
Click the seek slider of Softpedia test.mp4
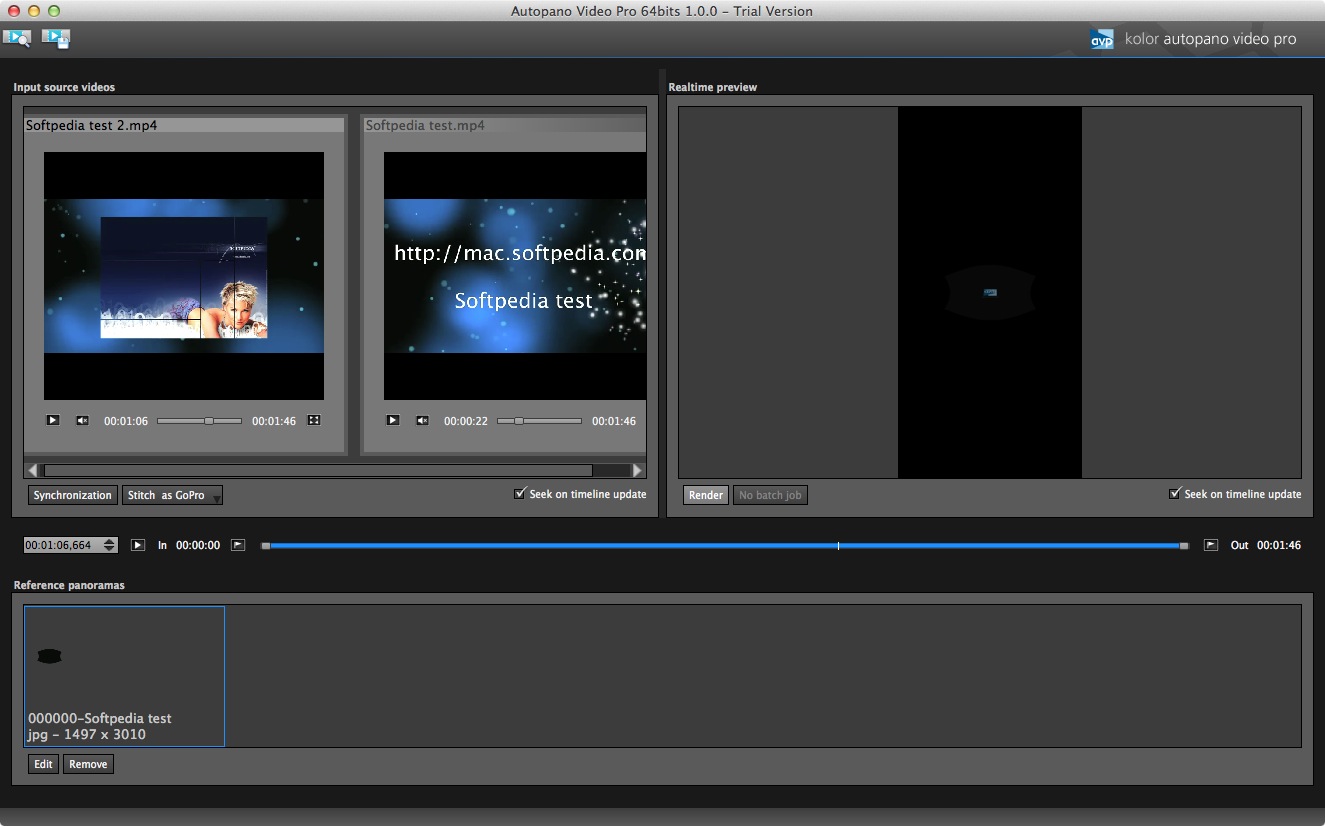click(x=539, y=421)
